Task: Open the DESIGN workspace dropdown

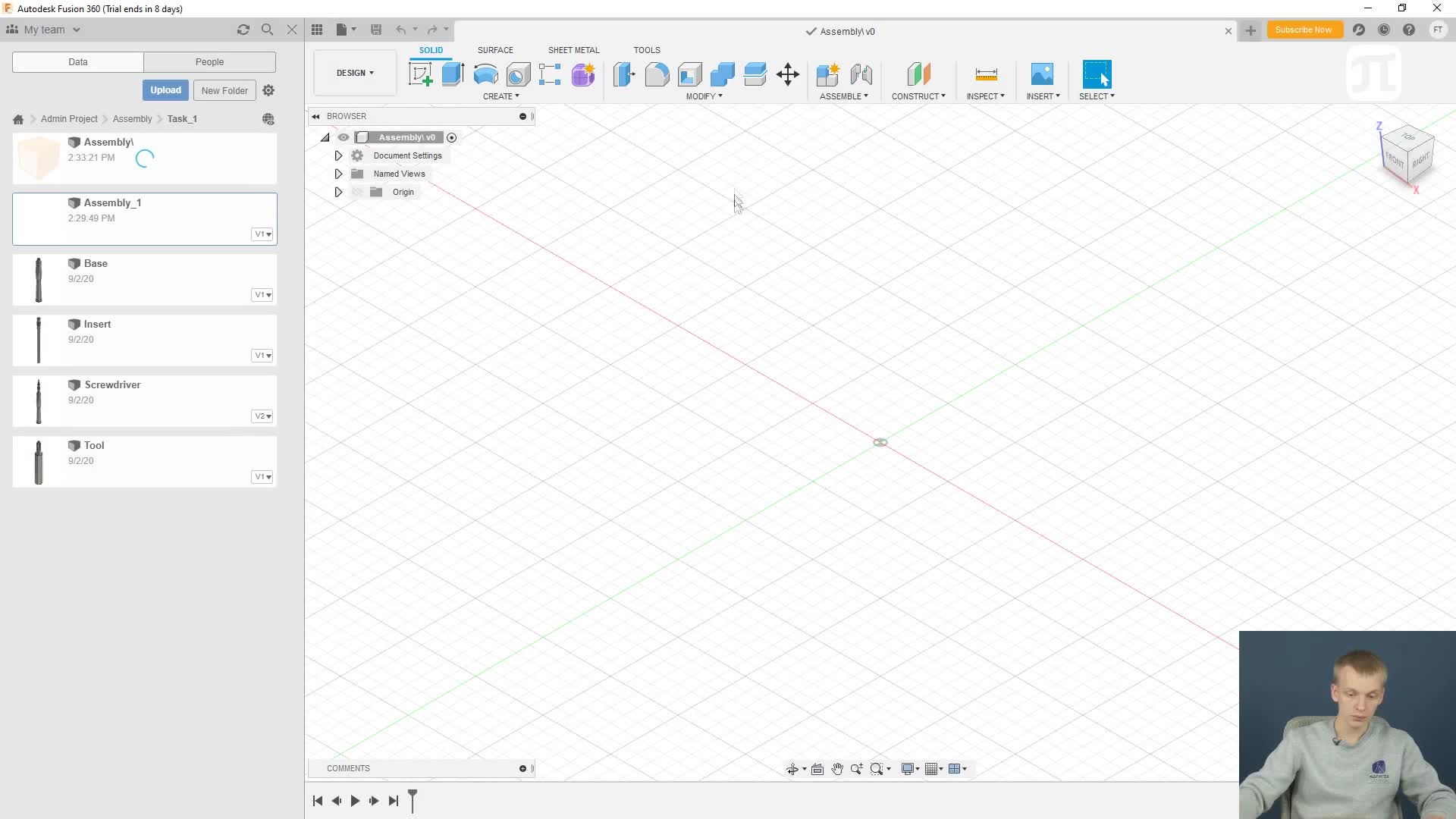Action: (x=355, y=73)
